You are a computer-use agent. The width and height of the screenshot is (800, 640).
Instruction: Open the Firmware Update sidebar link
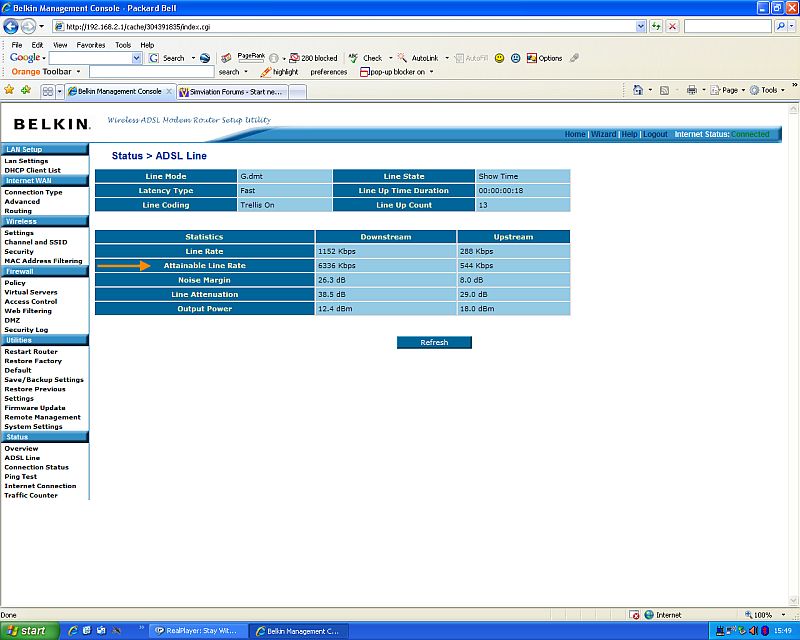pyautogui.click(x=35, y=408)
